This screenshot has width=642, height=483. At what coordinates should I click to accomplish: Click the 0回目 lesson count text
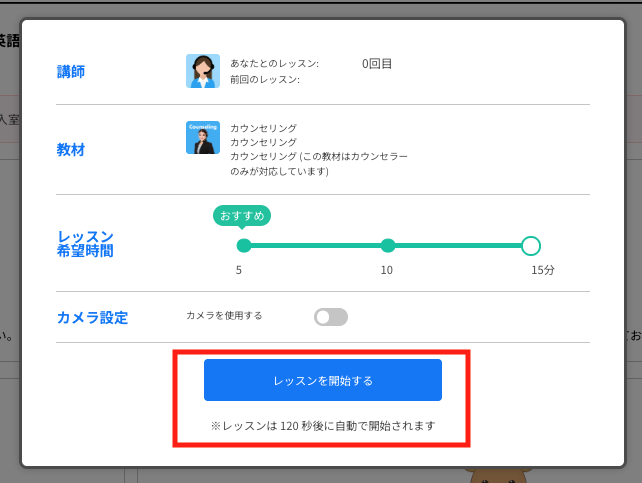pyautogui.click(x=377, y=64)
